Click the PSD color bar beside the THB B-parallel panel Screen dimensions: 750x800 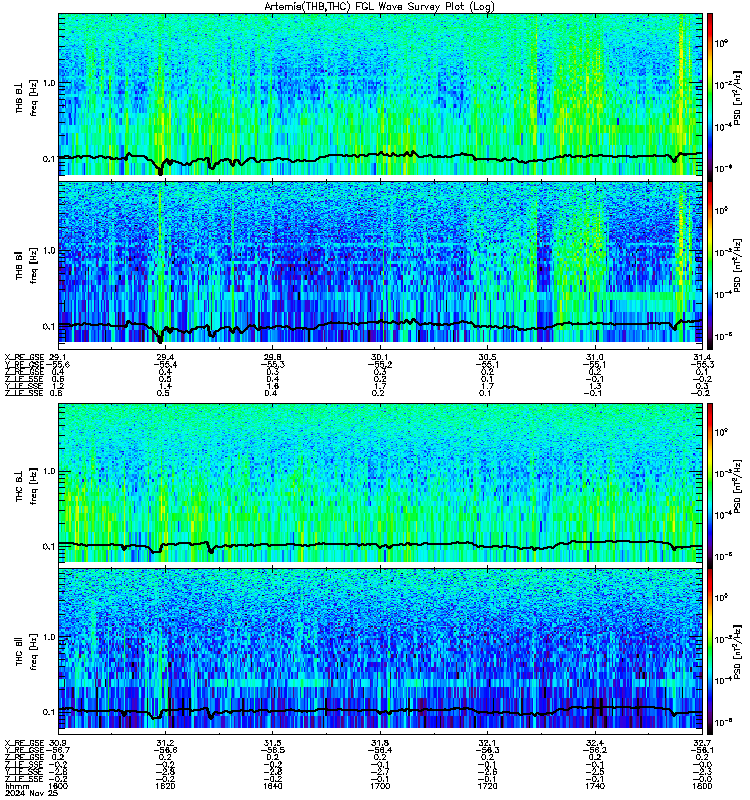pyautogui.click(x=710, y=265)
